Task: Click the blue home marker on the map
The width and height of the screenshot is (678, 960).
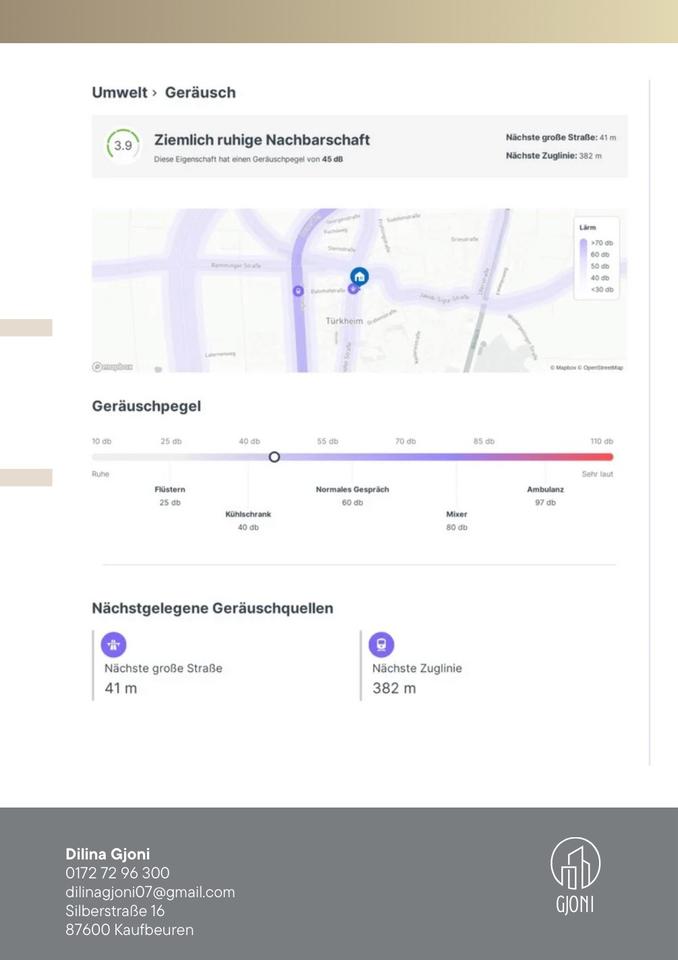Action: point(359,276)
